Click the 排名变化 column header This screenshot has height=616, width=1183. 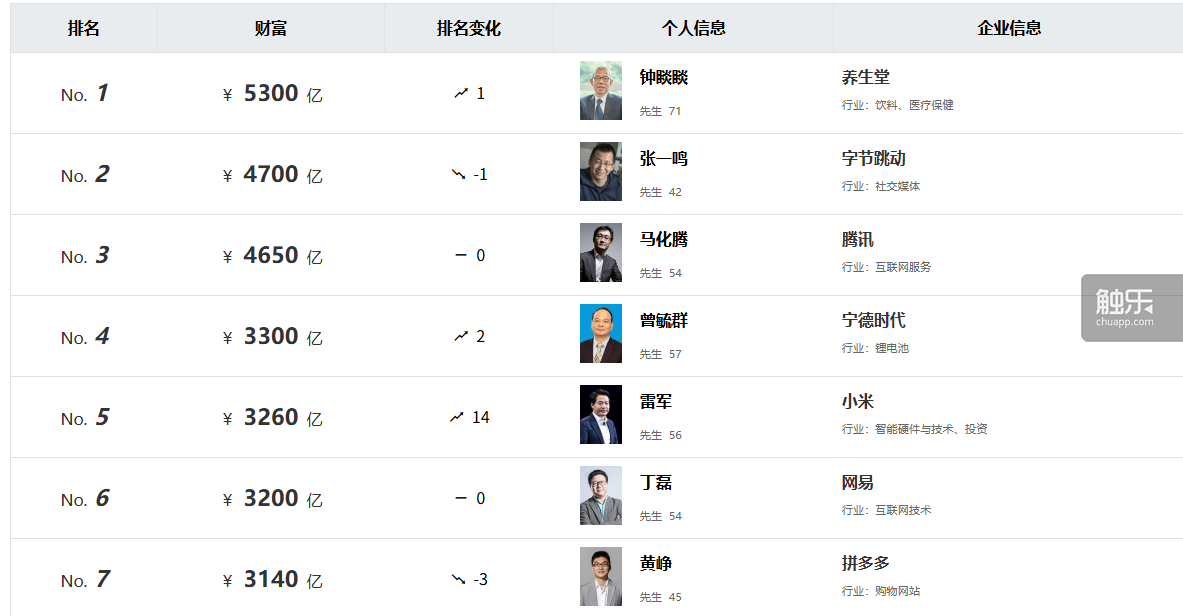point(468,28)
